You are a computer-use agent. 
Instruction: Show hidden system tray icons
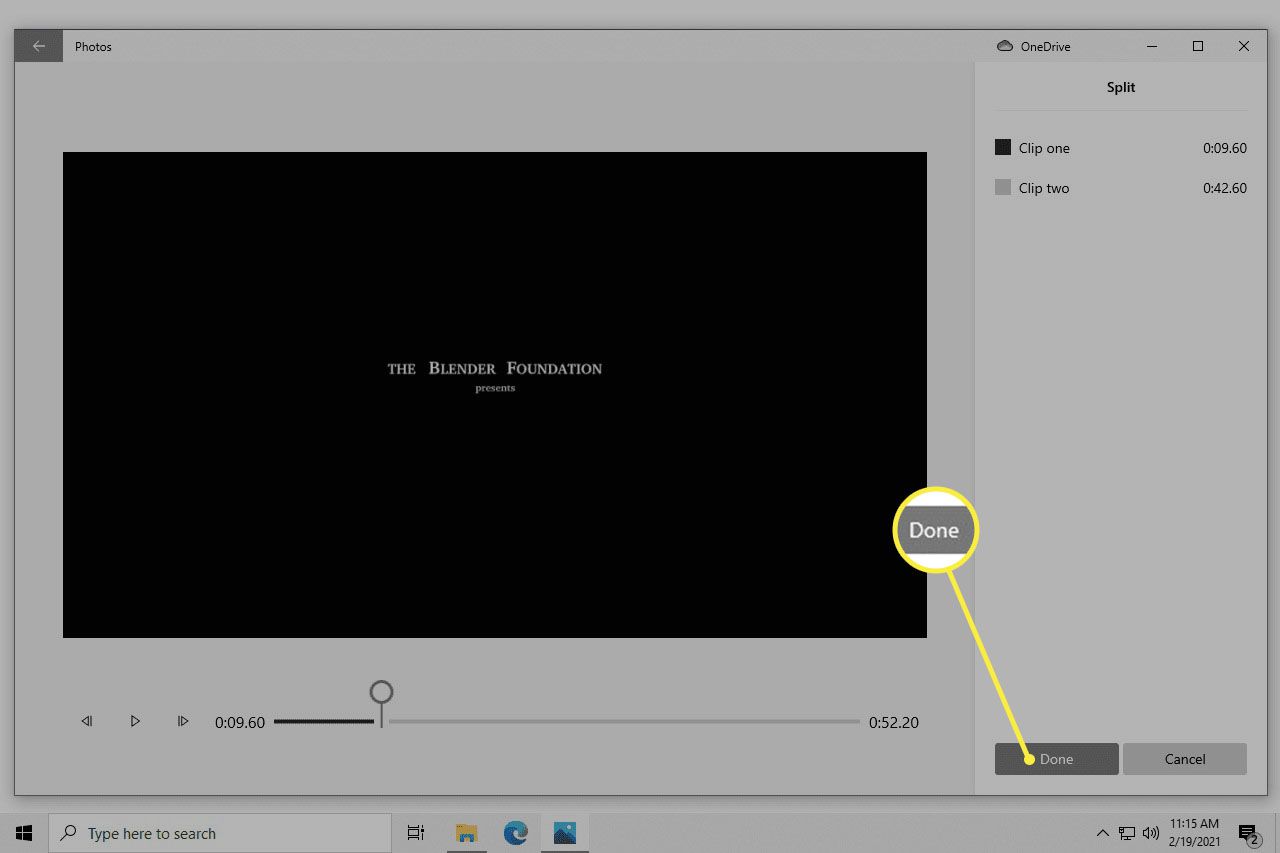pos(1103,833)
